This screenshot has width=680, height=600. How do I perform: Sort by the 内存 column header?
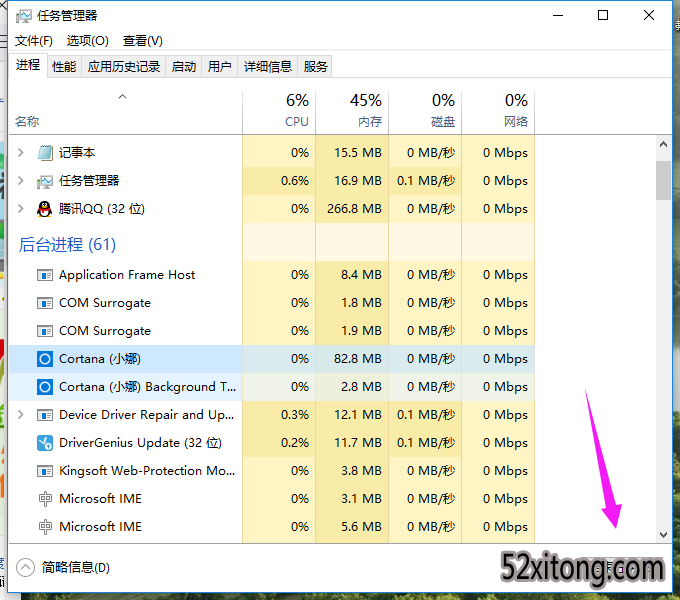(x=352, y=112)
